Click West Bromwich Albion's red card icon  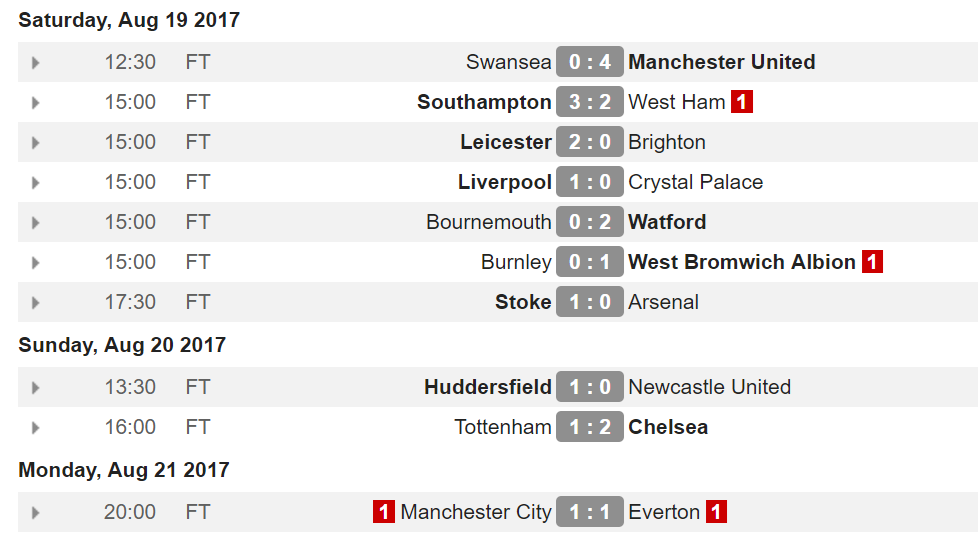coord(872,262)
